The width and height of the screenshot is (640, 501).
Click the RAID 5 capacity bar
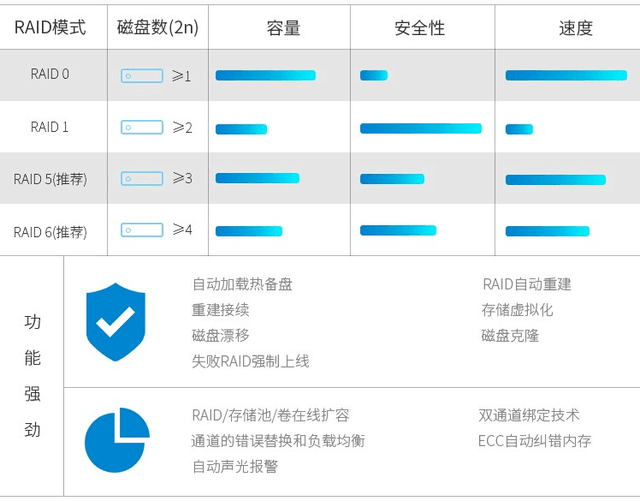258,178
